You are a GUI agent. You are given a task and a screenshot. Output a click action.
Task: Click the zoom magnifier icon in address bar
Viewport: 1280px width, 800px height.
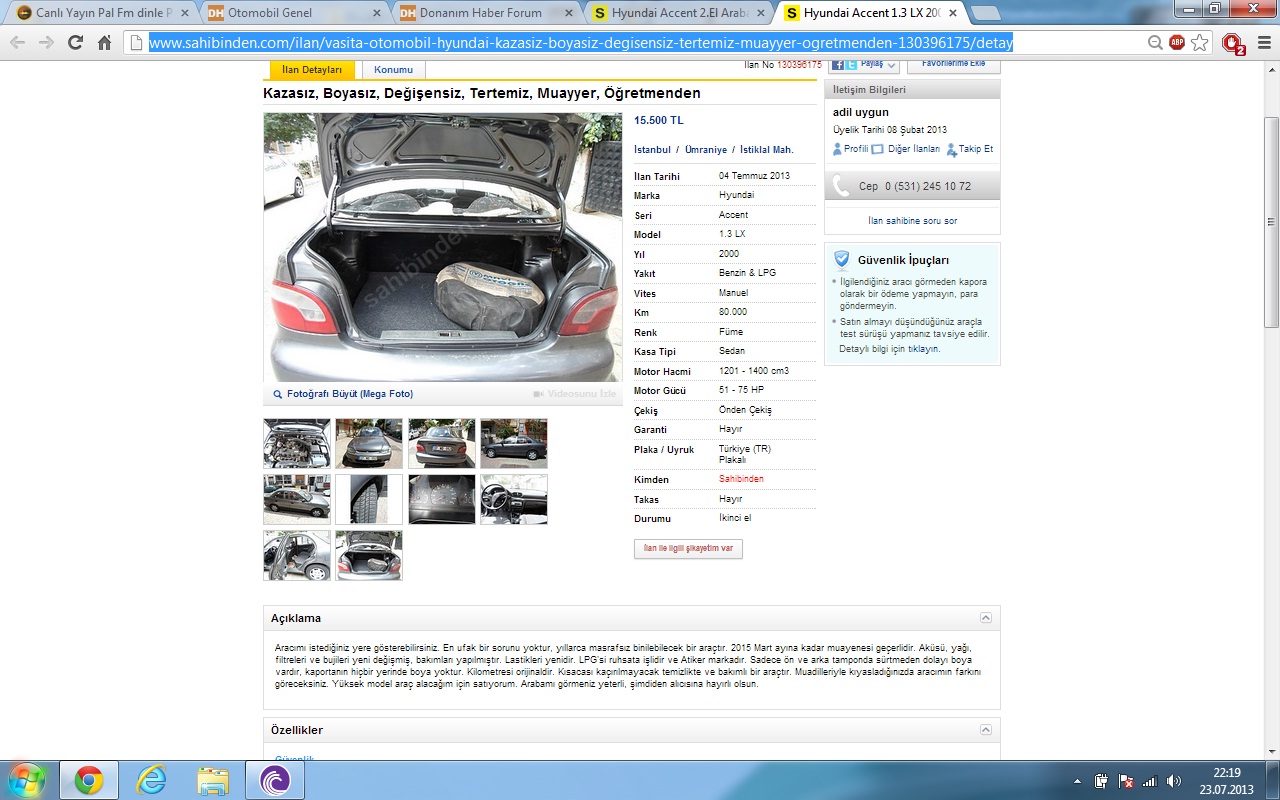tap(1155, 43)
